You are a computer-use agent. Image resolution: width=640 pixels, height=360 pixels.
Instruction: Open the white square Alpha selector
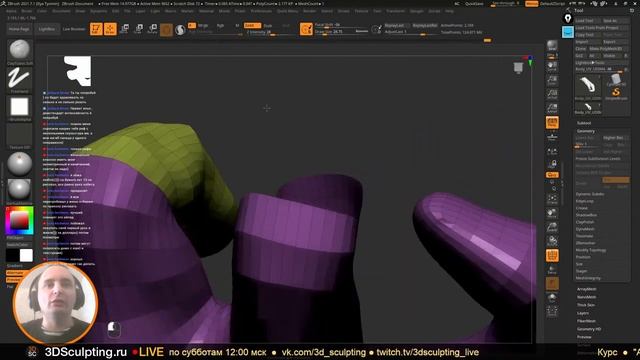pos(19,107)
